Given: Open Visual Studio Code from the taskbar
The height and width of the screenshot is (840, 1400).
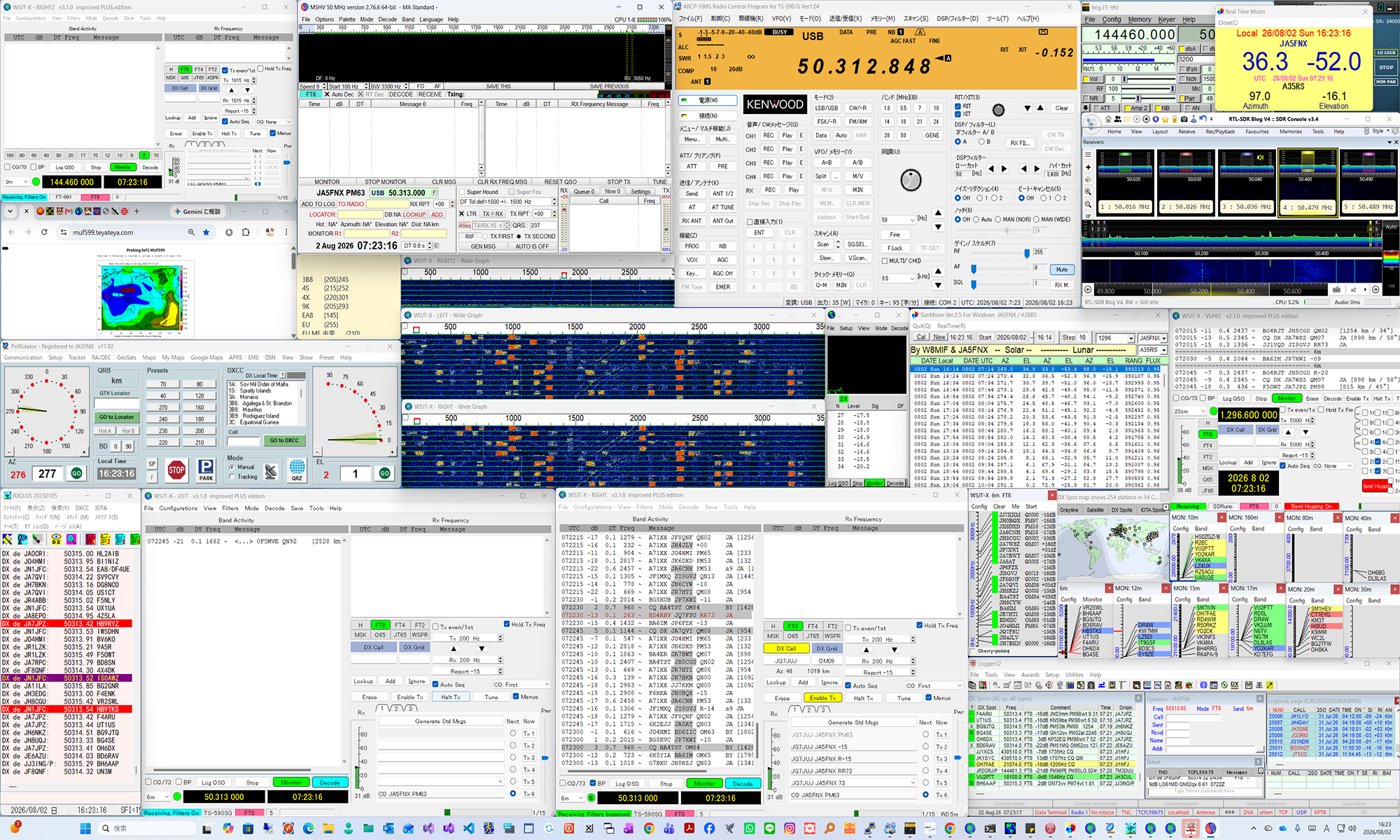Looking at the screenshot, I should coord(468,829).
